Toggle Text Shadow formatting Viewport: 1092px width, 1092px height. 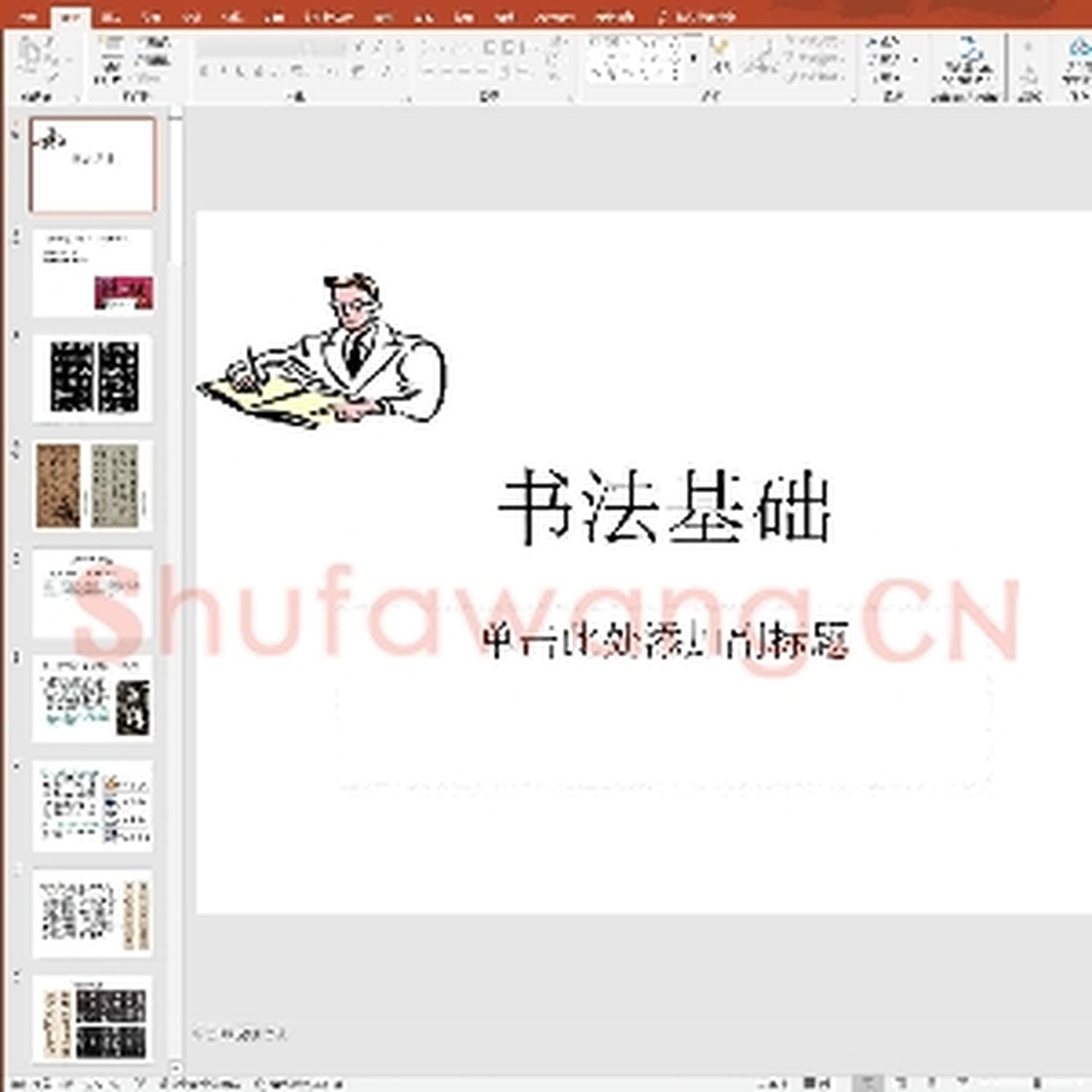click(258, 71)
